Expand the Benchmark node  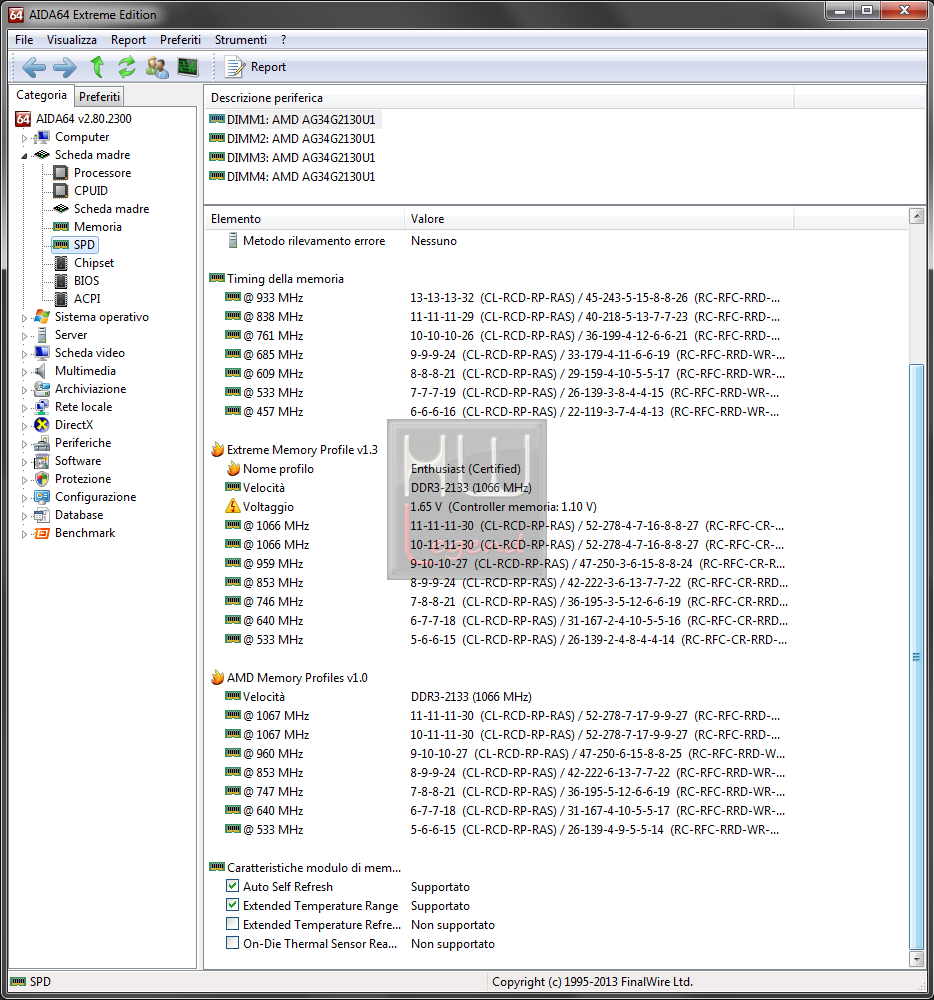point(24,533)
